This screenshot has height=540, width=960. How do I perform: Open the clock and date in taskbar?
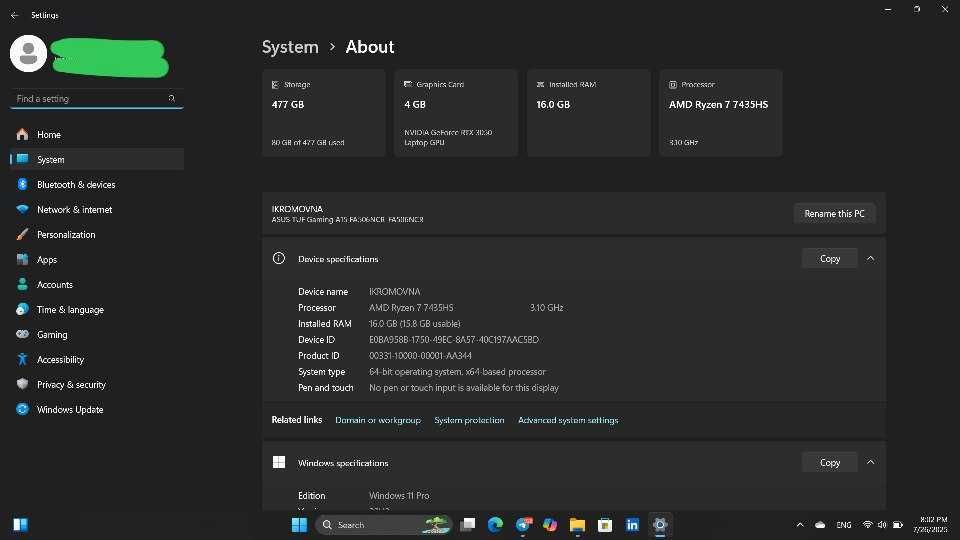[931, 525]
